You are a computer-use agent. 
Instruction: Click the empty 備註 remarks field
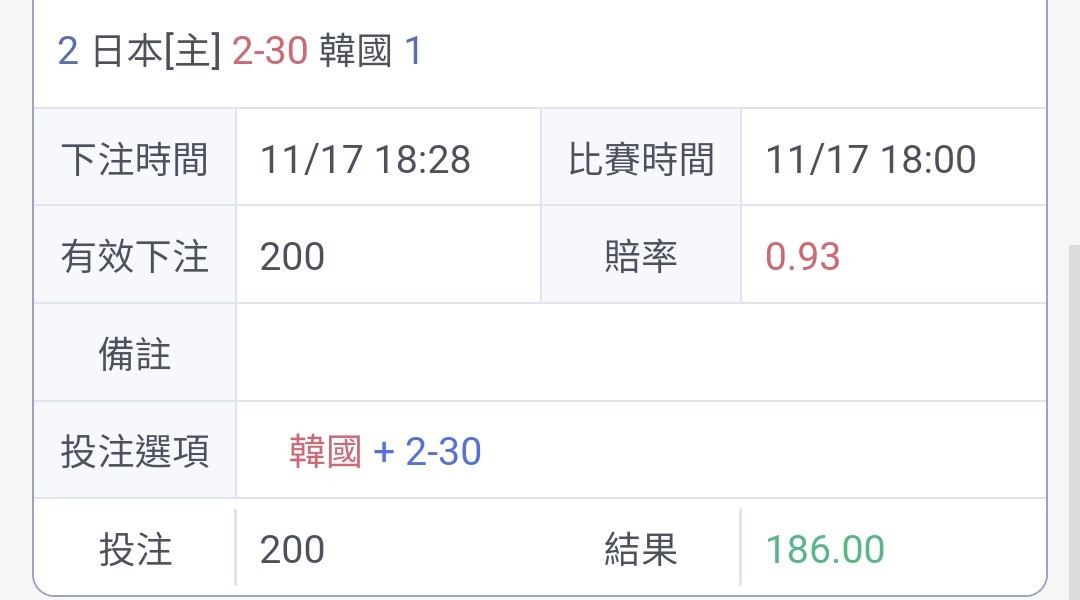click(x=641, y=353)
